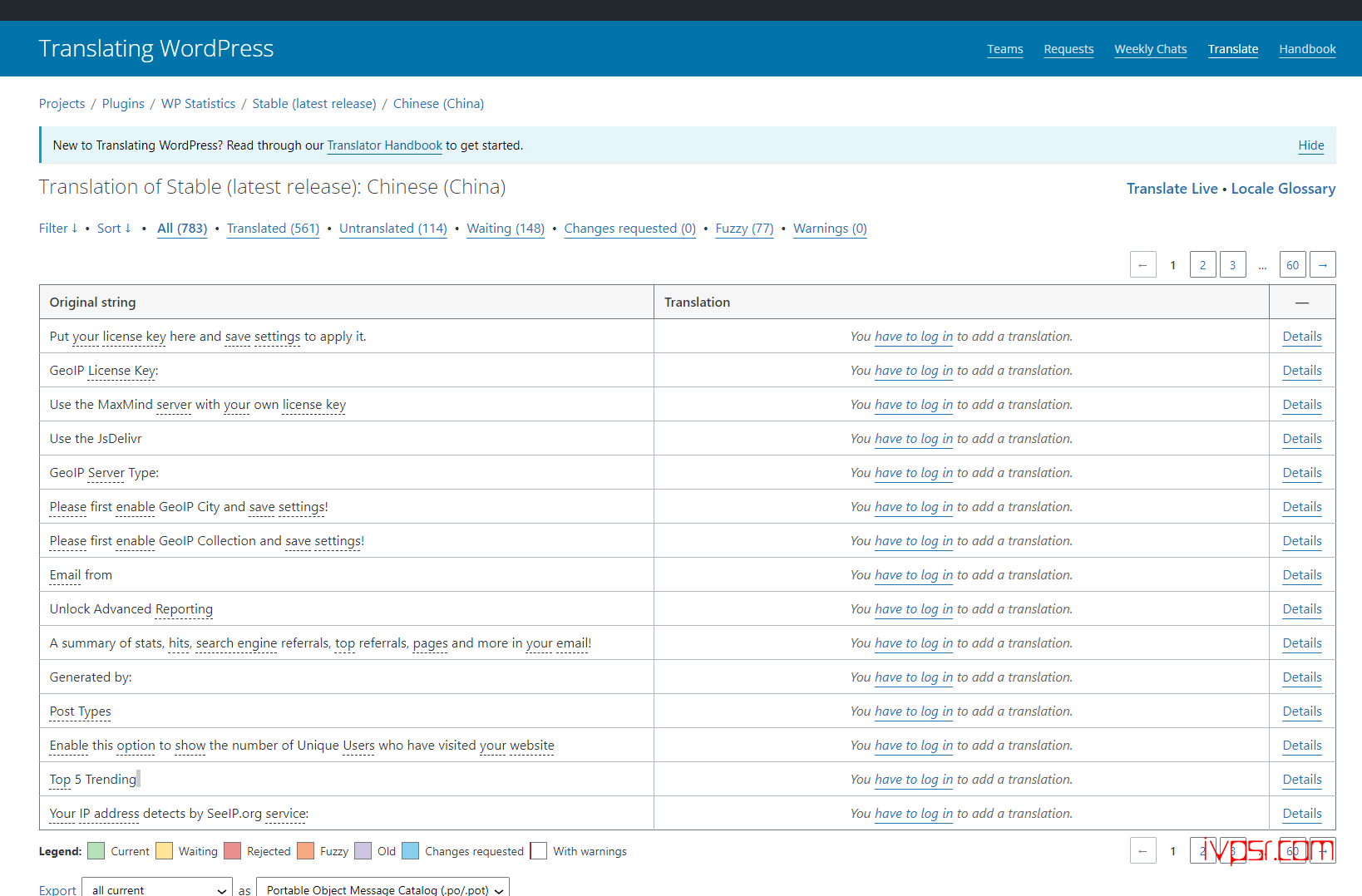Click the yellow Waiting legend swatch
This screenshot has width=1362, height=896.
click(x=164, y=851)
